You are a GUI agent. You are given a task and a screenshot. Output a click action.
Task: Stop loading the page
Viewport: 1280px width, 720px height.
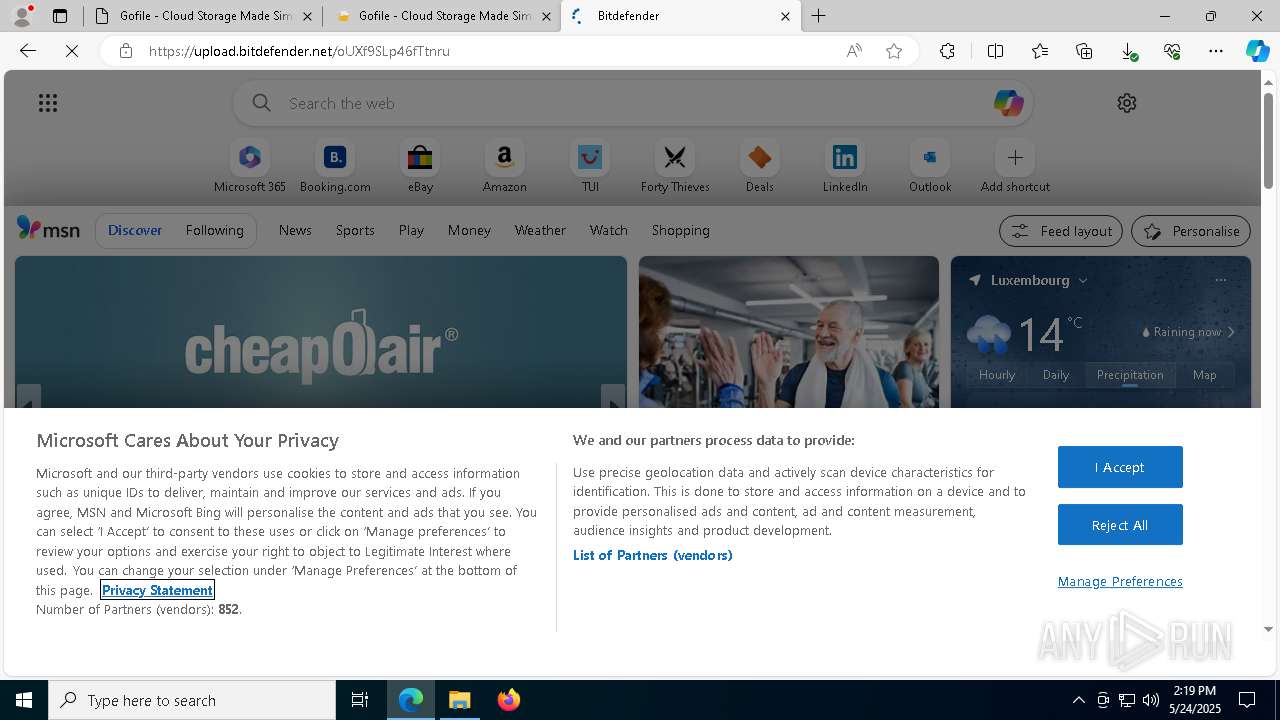coord(72,51)
